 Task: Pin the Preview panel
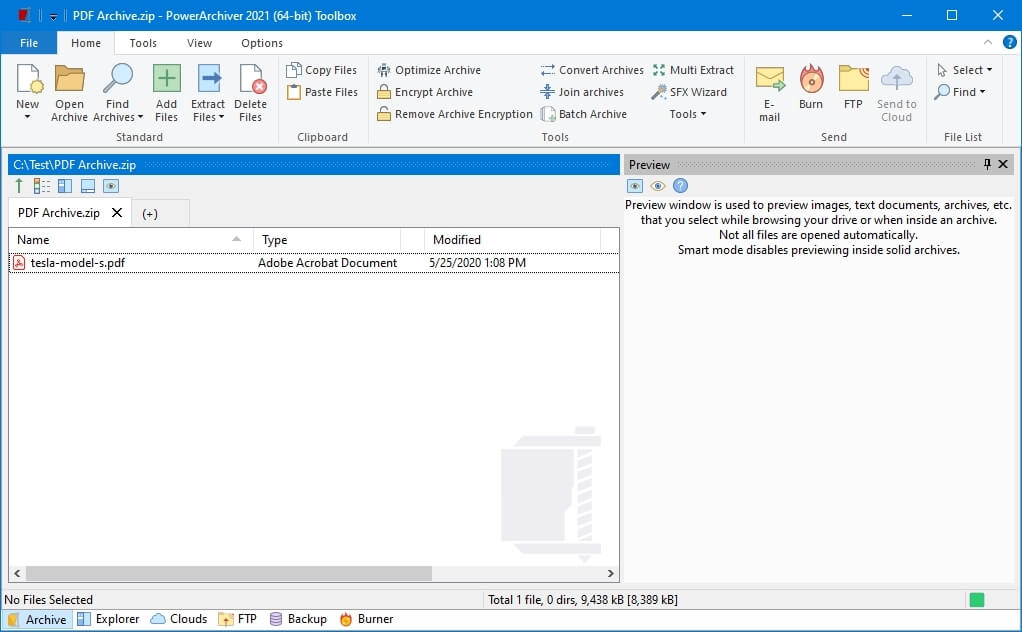tap(987, 164)
